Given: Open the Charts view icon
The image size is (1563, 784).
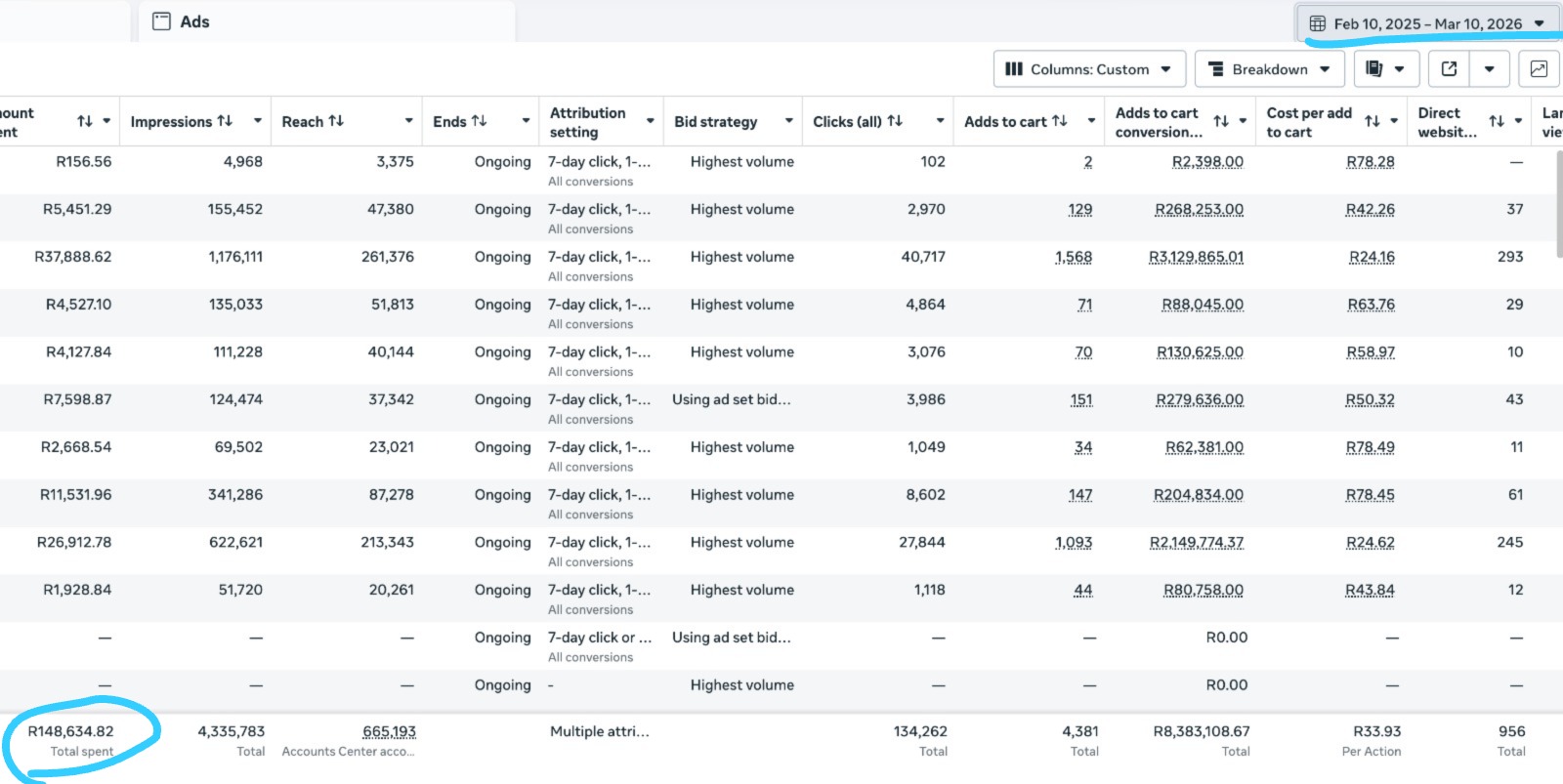Looking at the screenshot, I should (x=1539, y=69).
